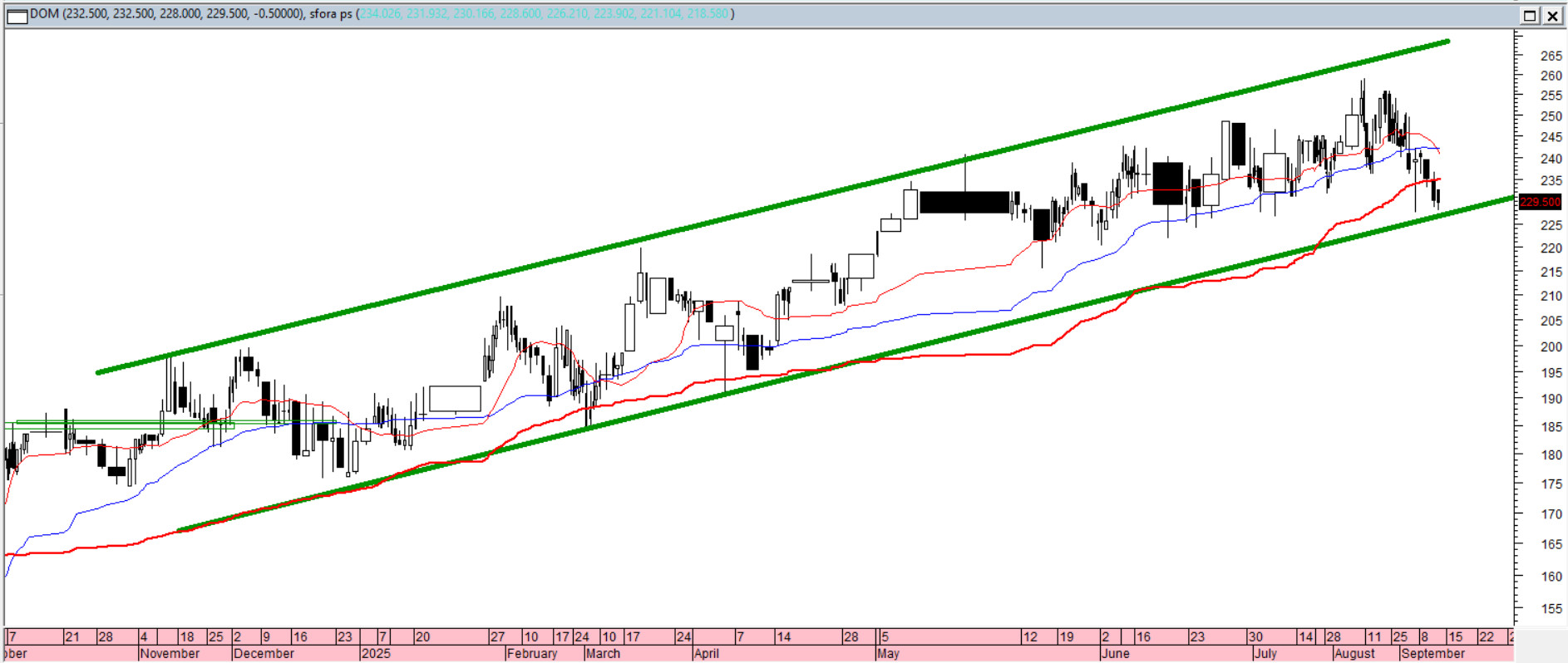This screenshot has width=1568, height=663.
Task: Click the 2025 year label on timeline
Action: [376, 654]
